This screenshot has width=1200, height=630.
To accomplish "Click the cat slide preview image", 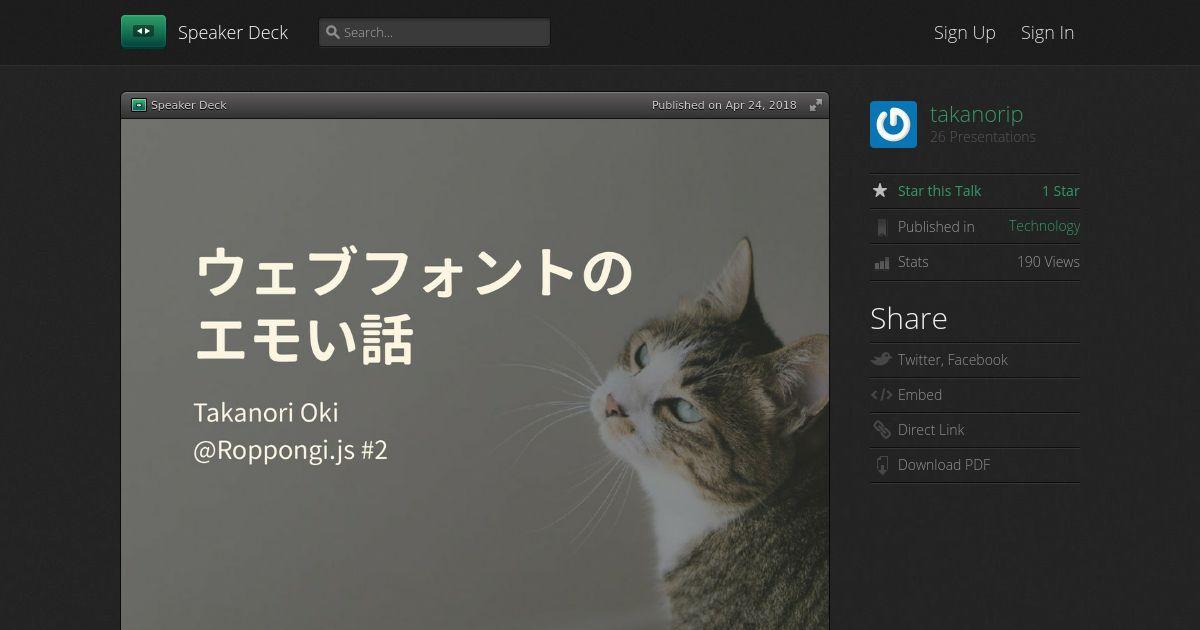I will click(475, 374).
